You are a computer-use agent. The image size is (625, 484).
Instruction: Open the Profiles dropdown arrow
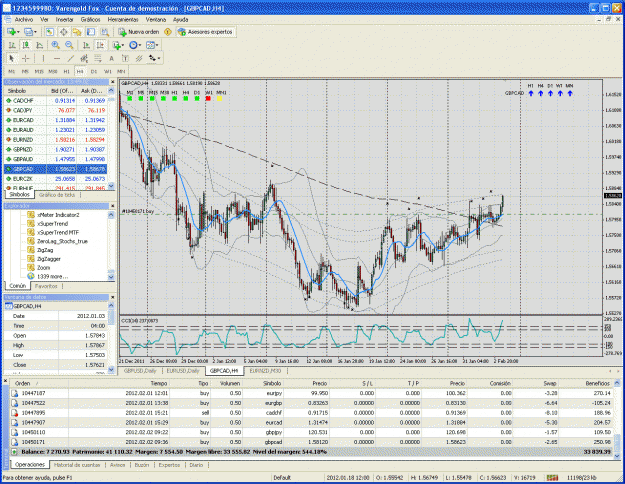pyautogui.click(x=35, y=32)
